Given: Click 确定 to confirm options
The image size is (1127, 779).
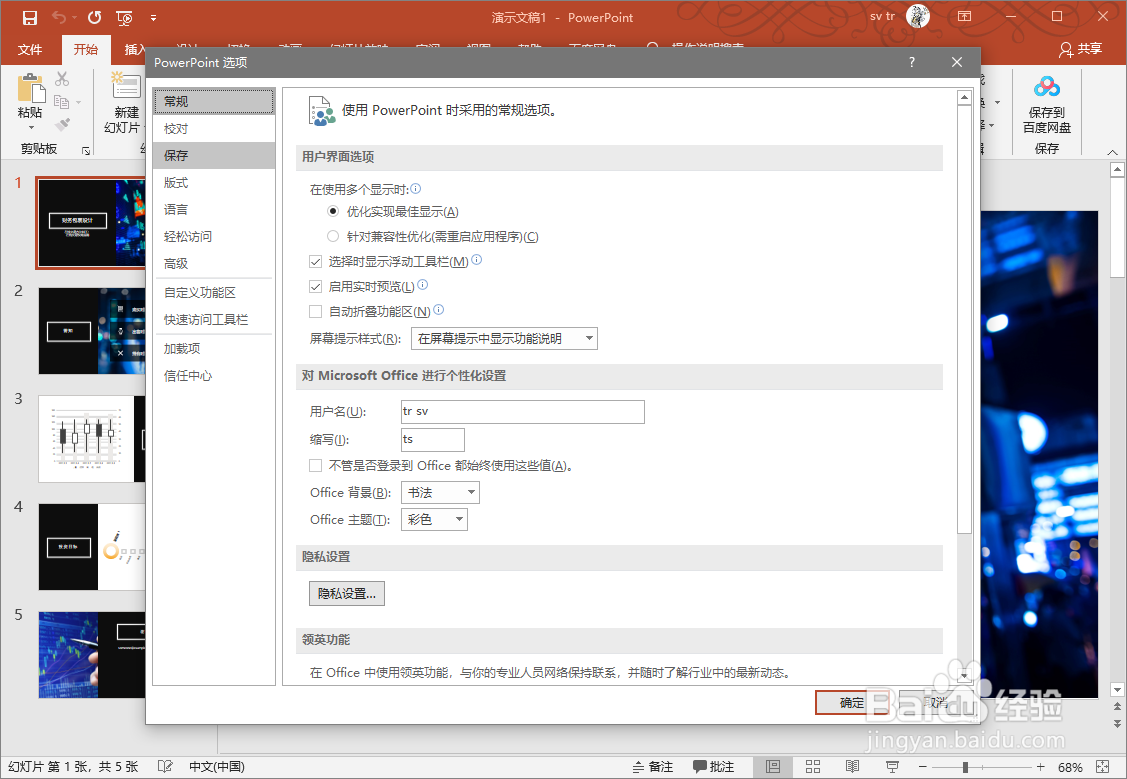Looking at the screenshot, I should pyautogui.click(x=852, y=703).
